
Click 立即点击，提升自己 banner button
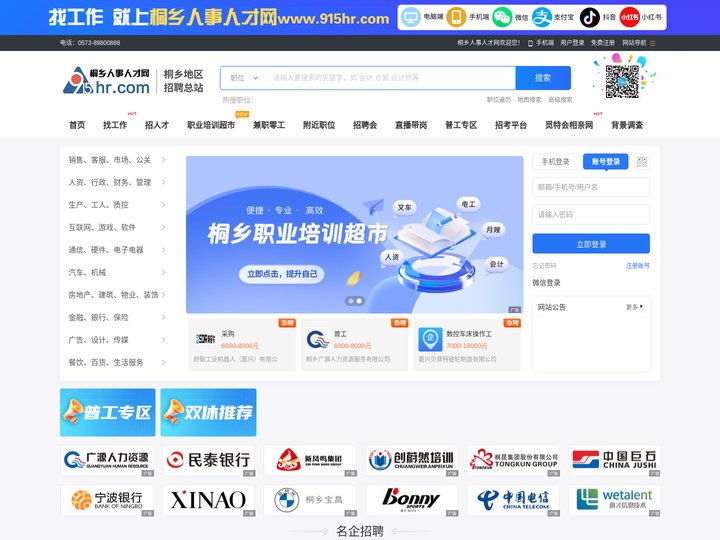pos(282,274)
